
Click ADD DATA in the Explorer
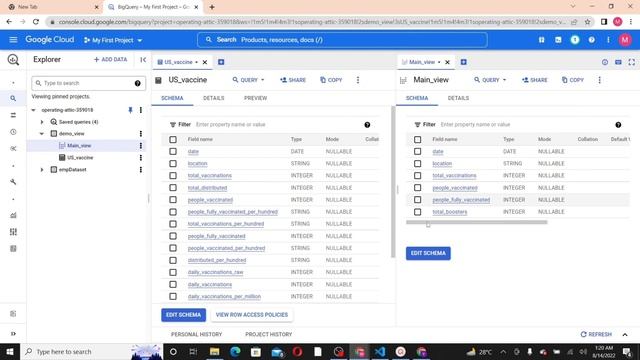tap(111, 60)
